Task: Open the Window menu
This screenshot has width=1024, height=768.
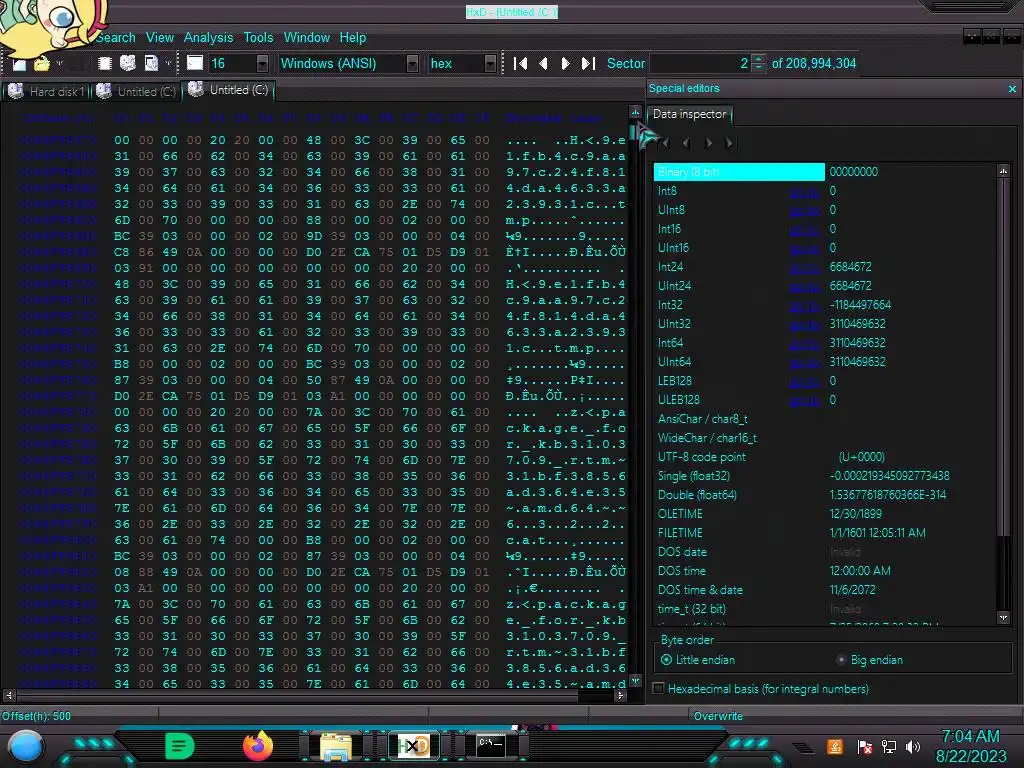Action: (x=306, y=38)
